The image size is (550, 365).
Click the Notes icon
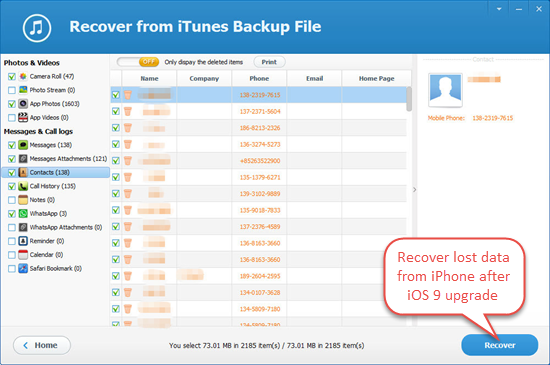coord(23,200)
